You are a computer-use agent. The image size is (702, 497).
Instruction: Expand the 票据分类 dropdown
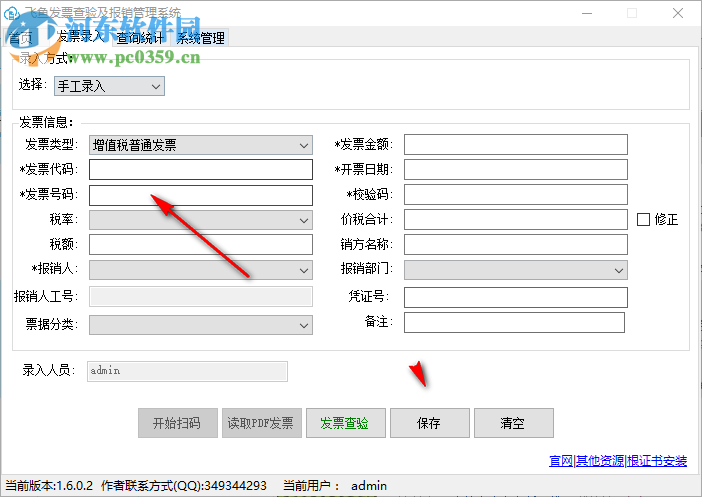pos(201,325)
